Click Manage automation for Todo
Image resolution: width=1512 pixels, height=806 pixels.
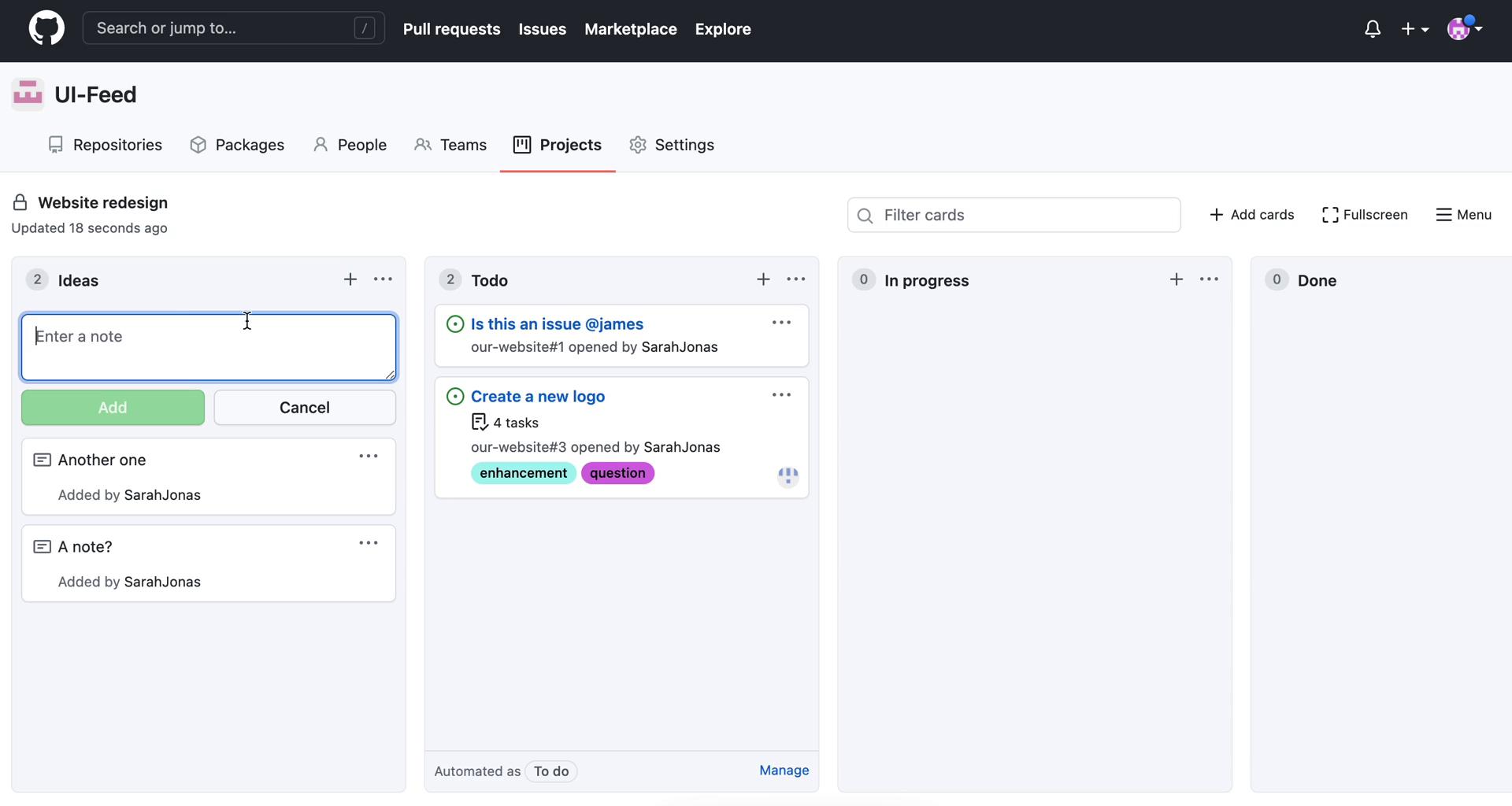[784, 771]
